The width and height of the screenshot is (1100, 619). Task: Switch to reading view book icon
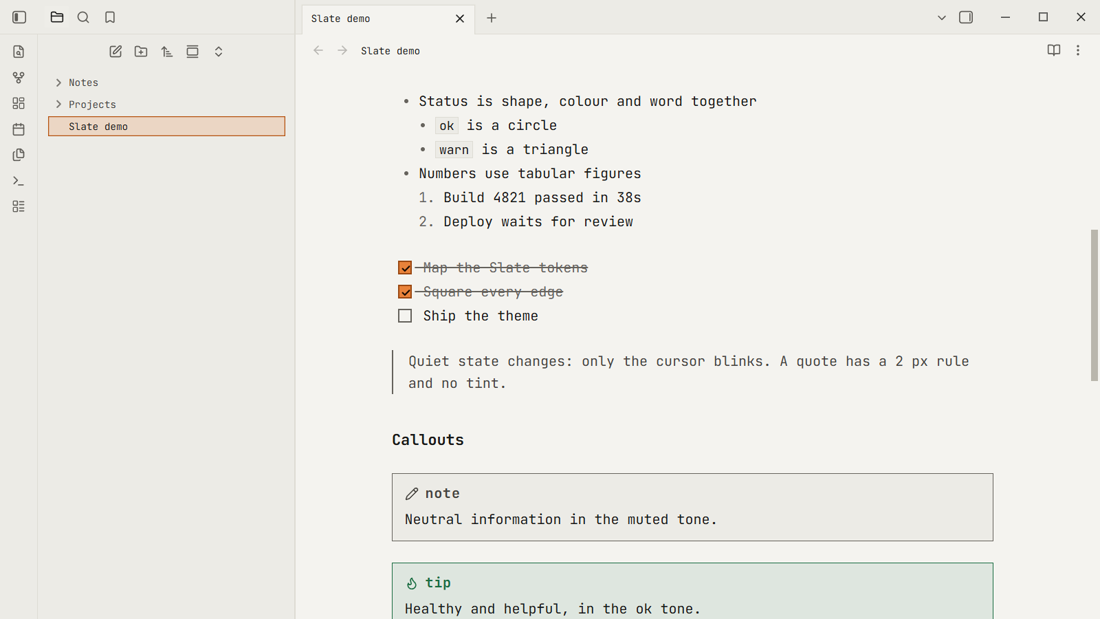click(1054, 50)
